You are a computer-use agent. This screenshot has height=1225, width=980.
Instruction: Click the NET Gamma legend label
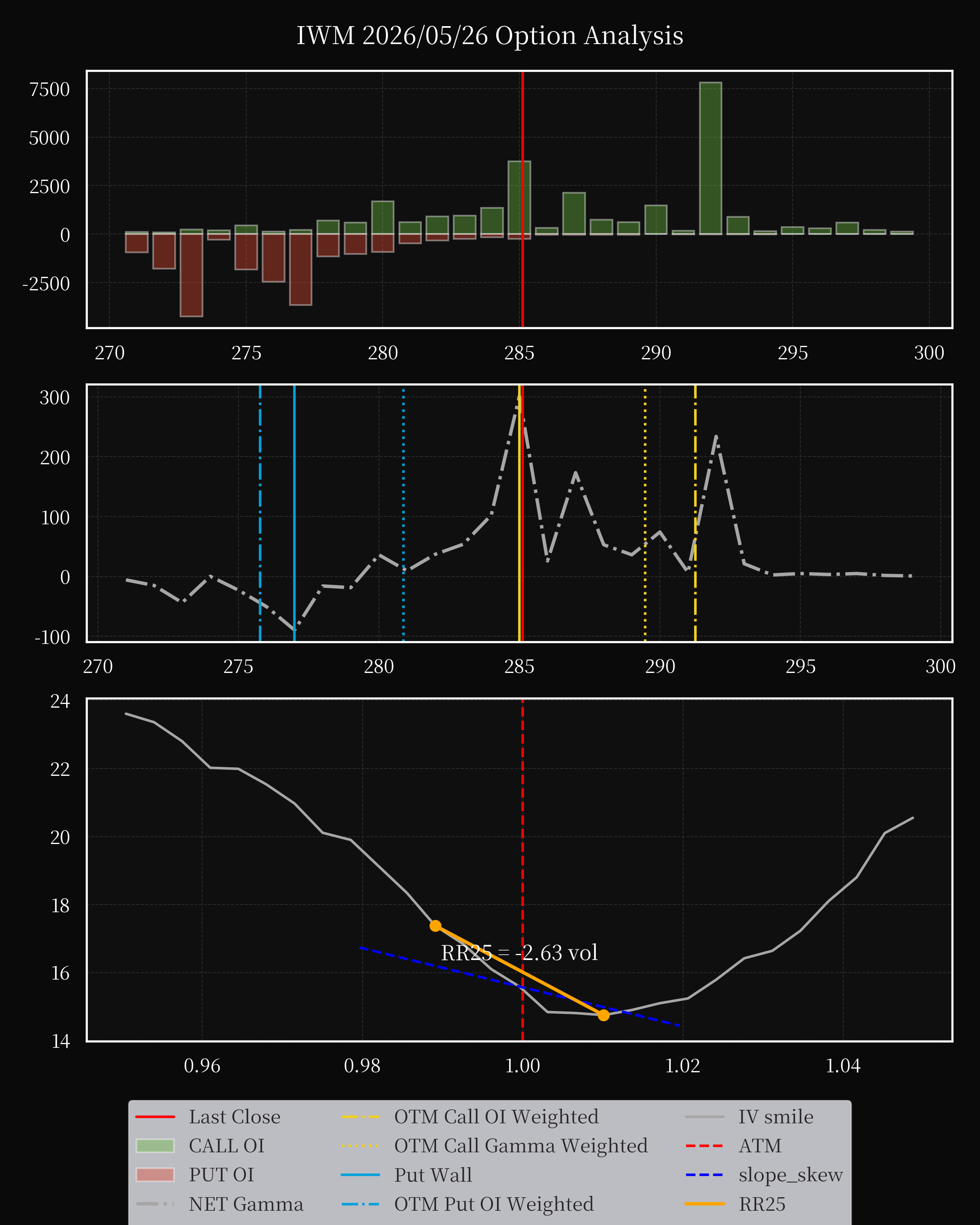coord(246,1204)
